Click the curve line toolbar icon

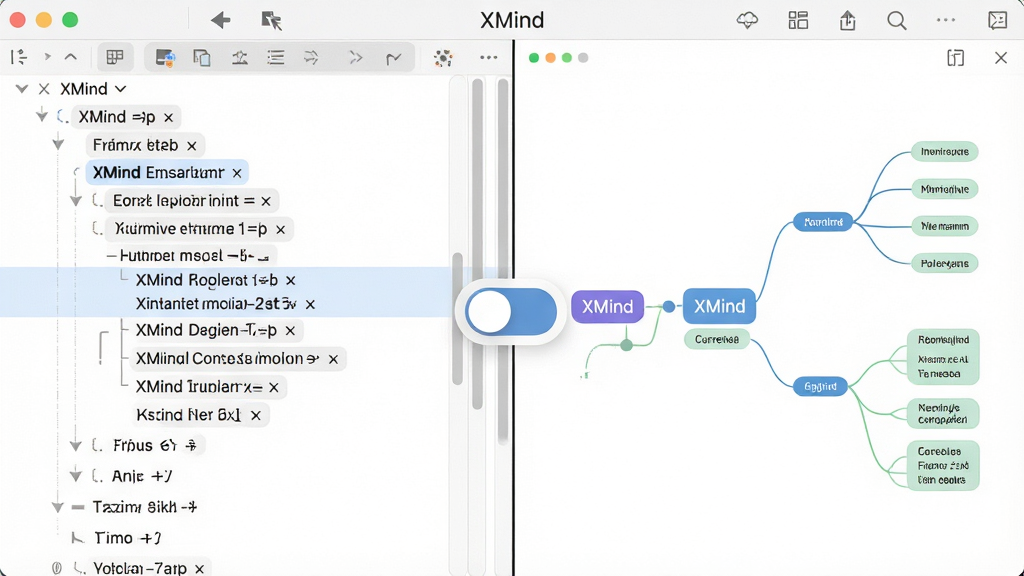click(393, 59)
